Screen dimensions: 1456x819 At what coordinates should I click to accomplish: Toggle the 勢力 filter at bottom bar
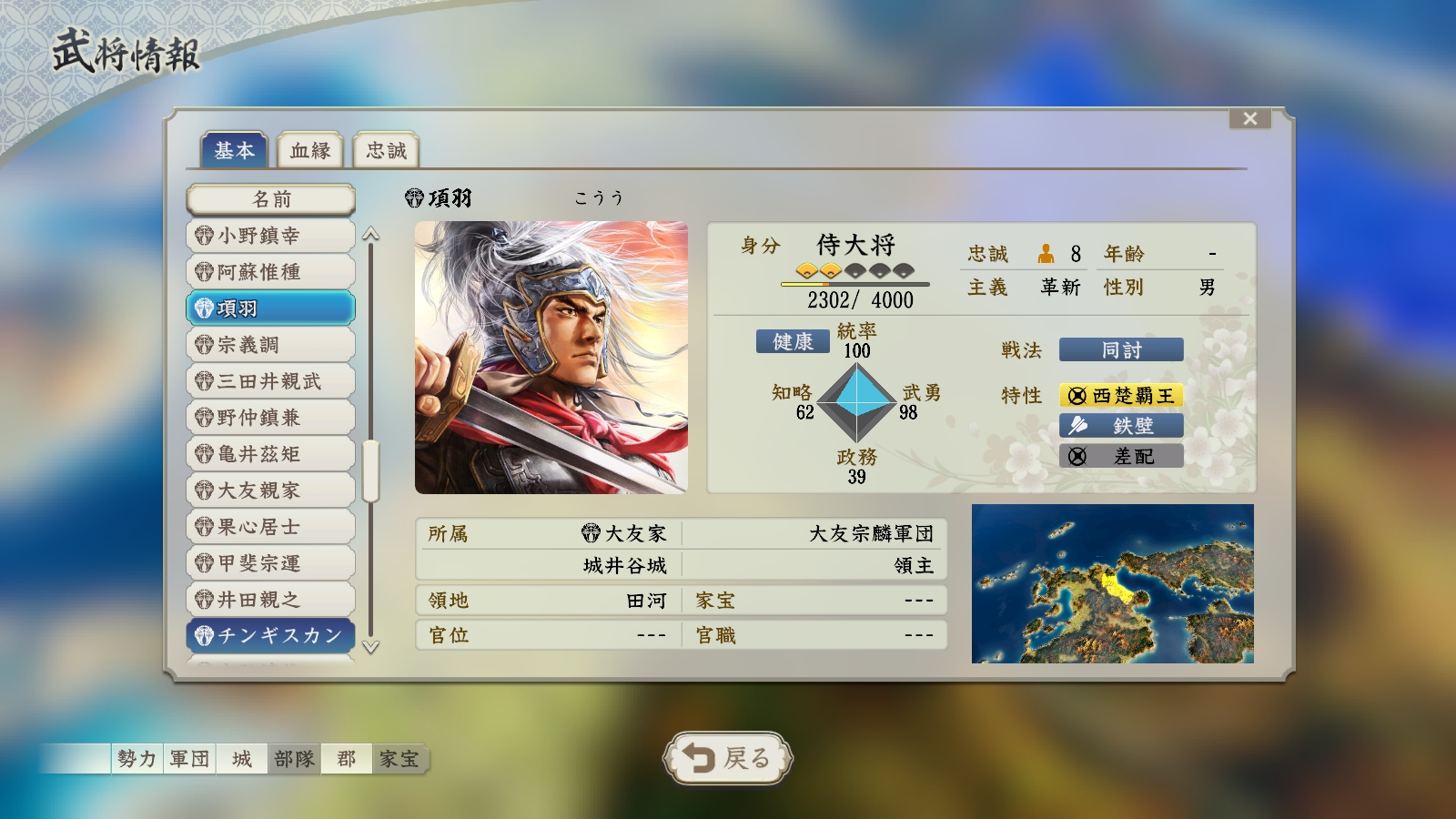pyautogui.click(x=136, y=758)
